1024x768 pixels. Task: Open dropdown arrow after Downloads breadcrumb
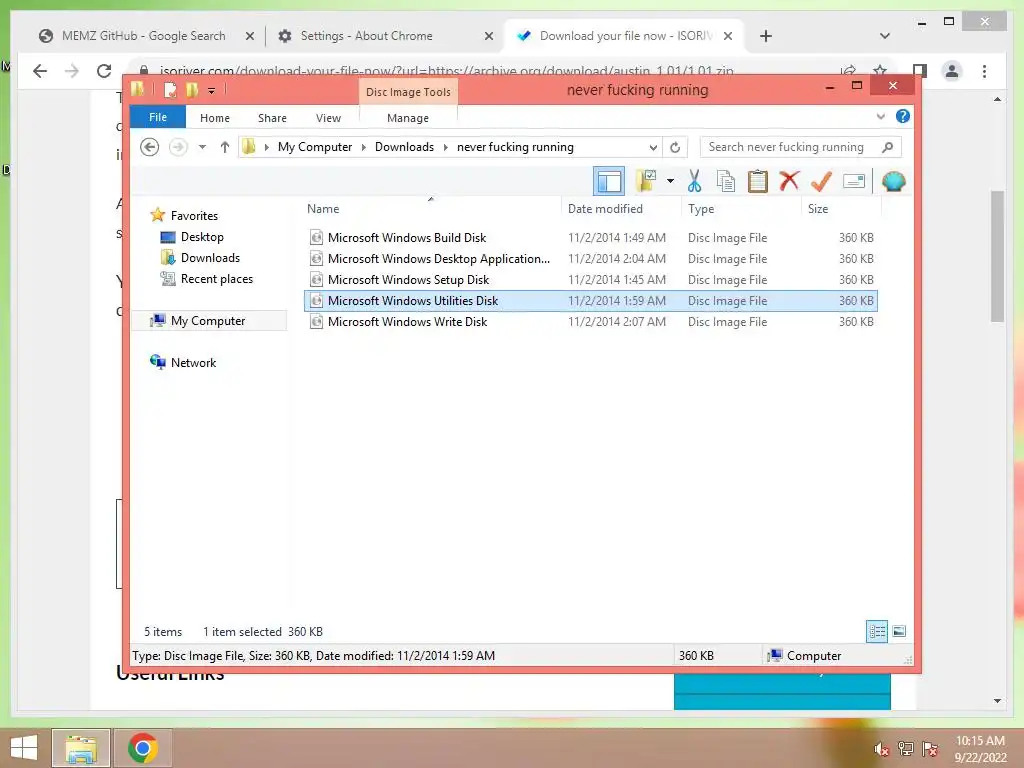[445, 148]
